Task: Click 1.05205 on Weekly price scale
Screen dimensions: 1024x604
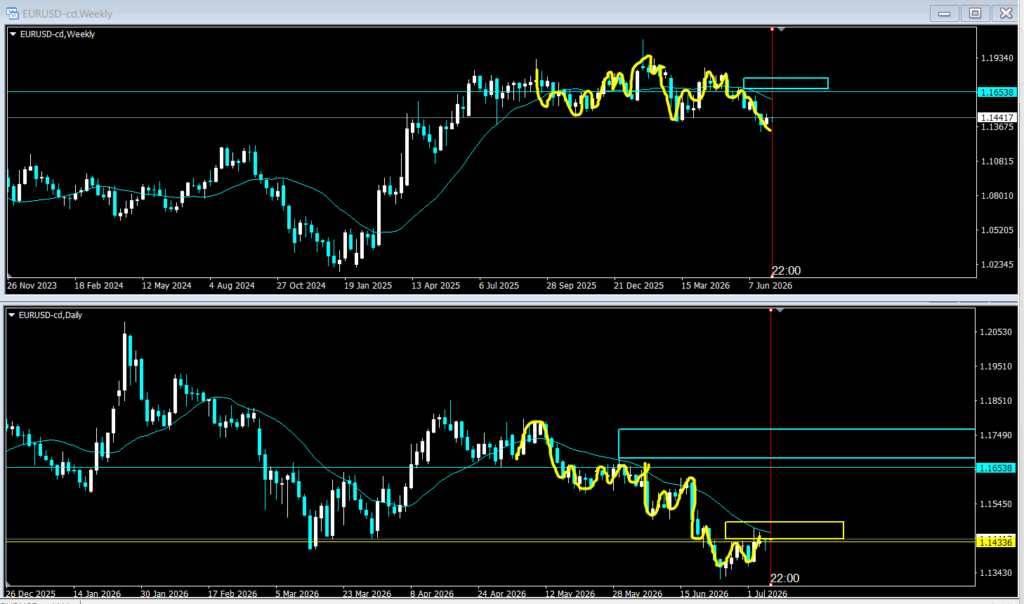Action: pos(997,230)
